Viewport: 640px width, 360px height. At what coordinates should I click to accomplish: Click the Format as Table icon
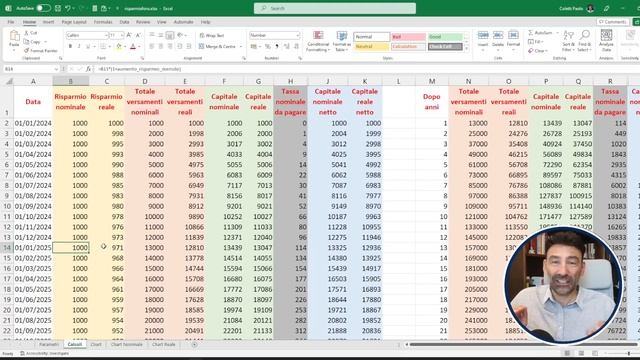click(x=342, y=36)
